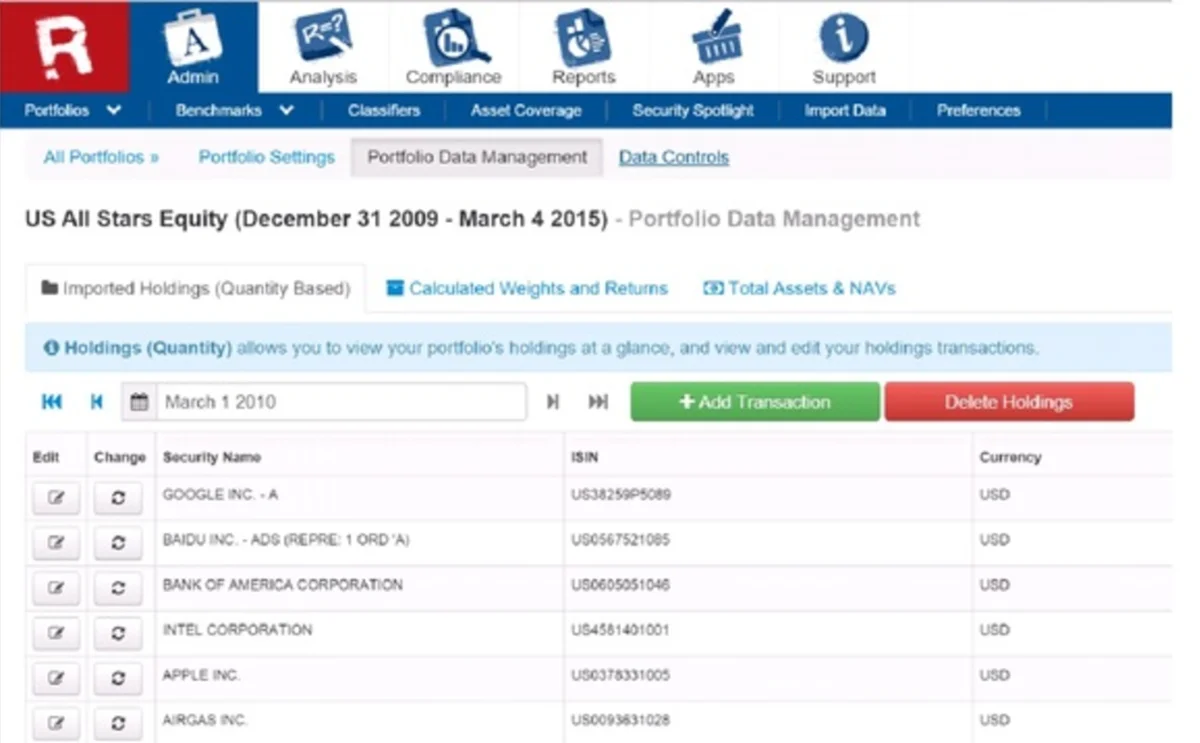Change security for BANK OF AMERICA
Image resolution: width=1200 pixels, height=743 pixels.
[x=118, y=588]
